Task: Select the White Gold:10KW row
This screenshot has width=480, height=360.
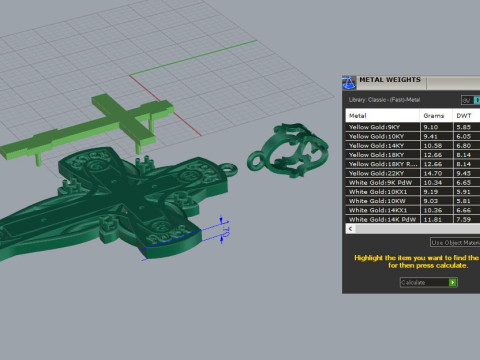Action: pyautogui.click(x=413, y=201)
